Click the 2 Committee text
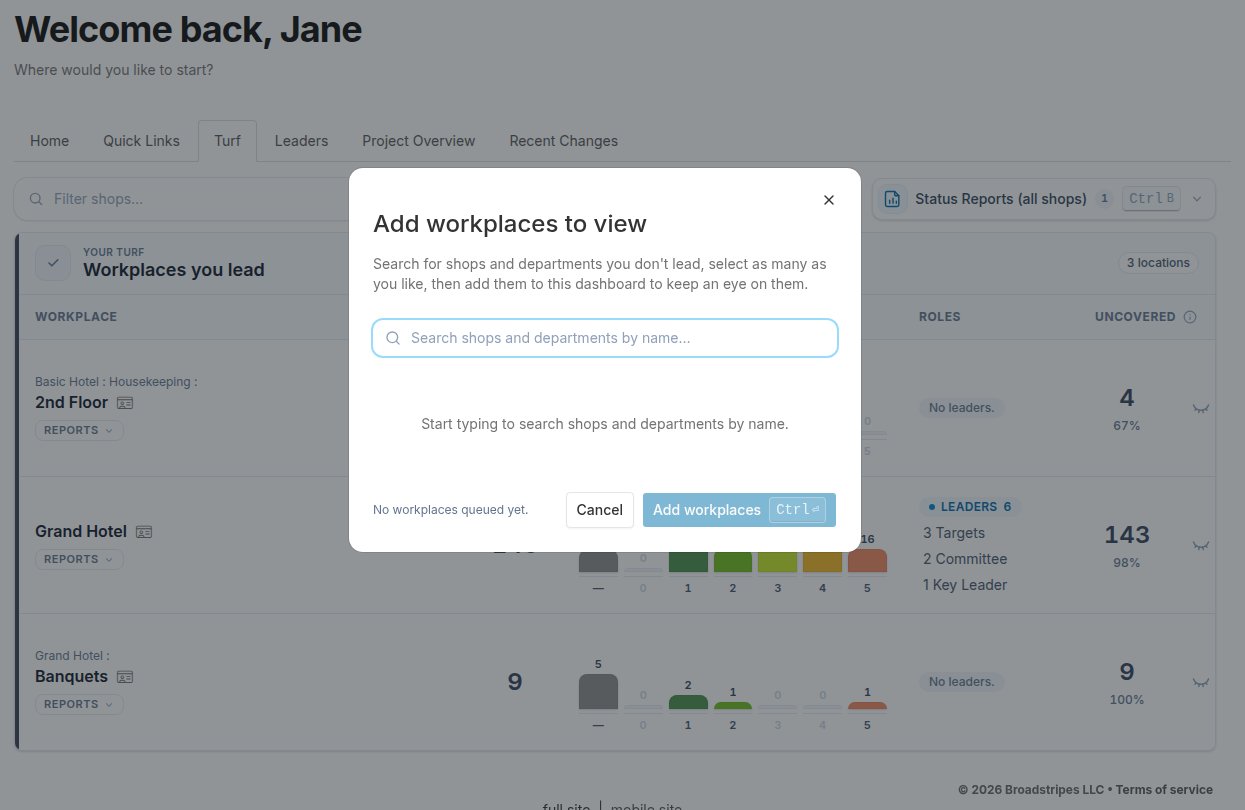1245x810 pixels. [x=965, y=559]
